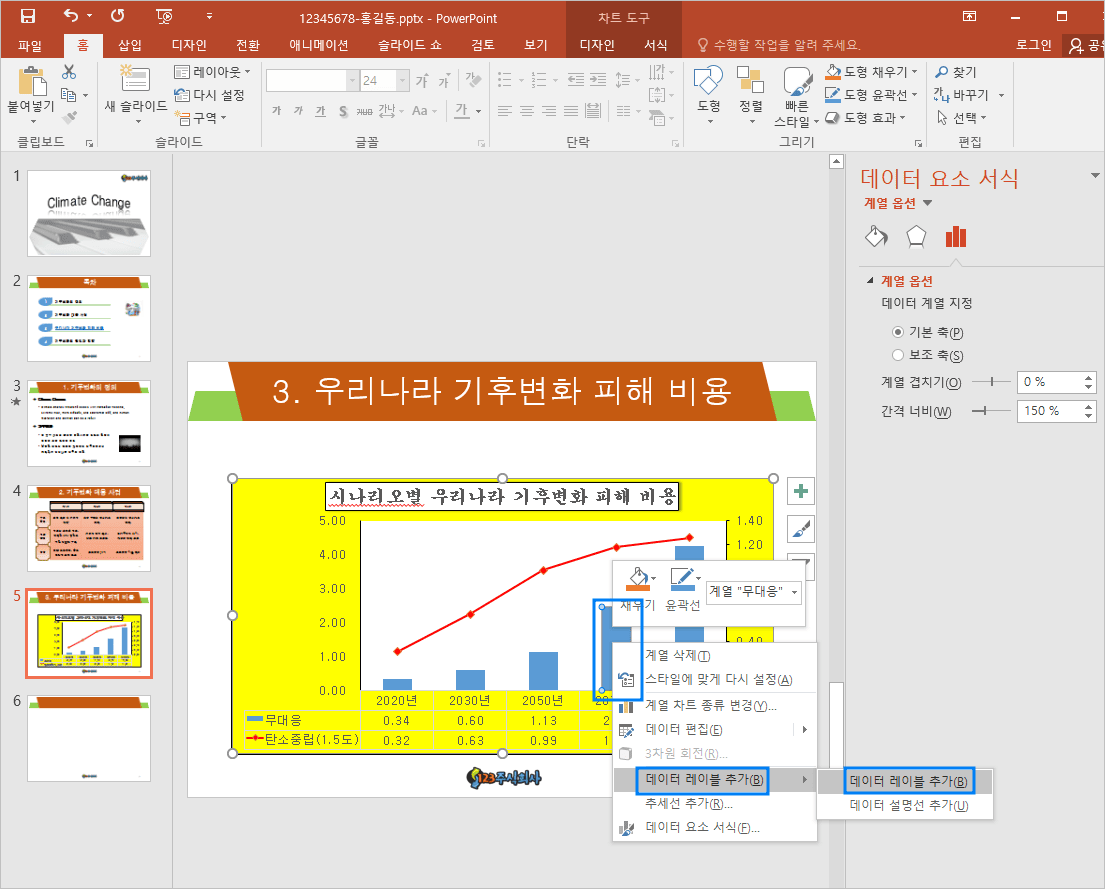
Task: Select Fill & Line paint bucket tab
Action: [x=876, y=237]
